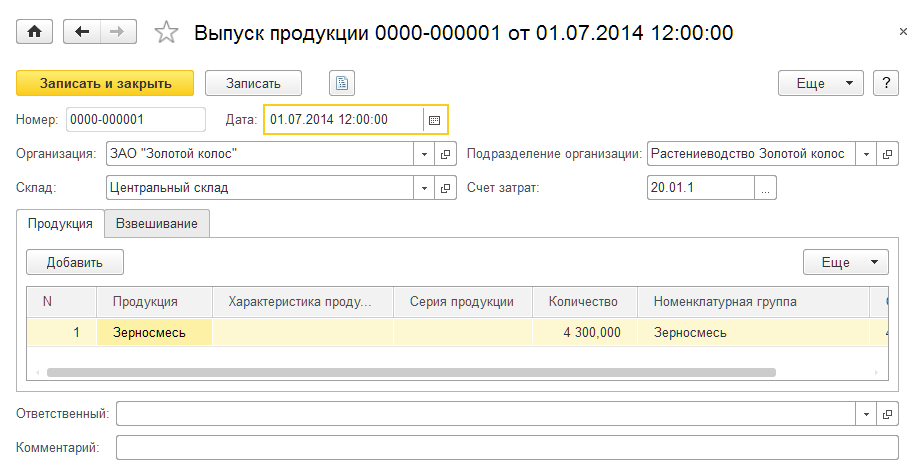This screenshot has height=472, width=923.
Task: Expand the Склад dropdown list
Action: coord(424,188)
